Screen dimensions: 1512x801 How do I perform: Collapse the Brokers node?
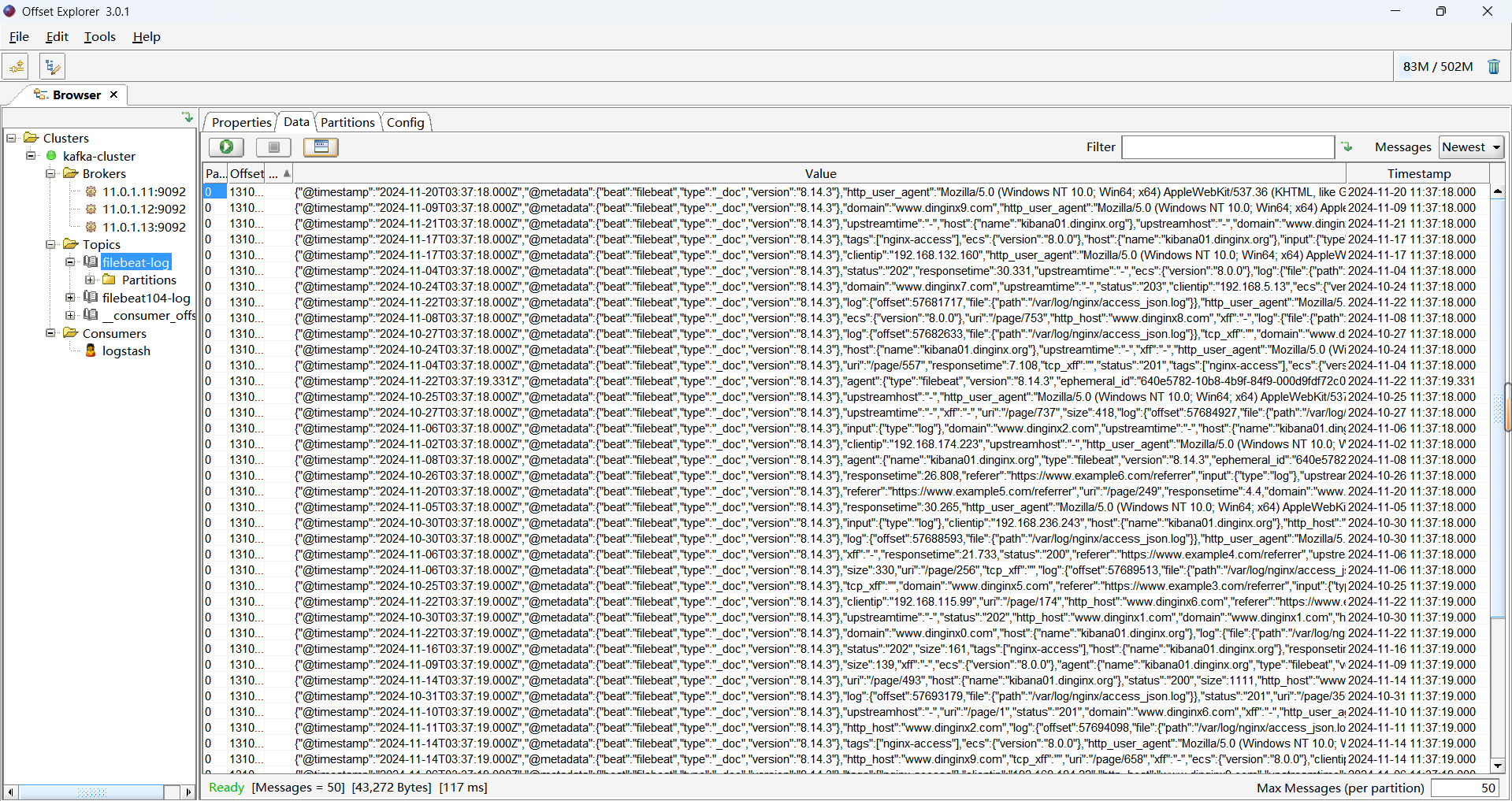coord(50,173)
